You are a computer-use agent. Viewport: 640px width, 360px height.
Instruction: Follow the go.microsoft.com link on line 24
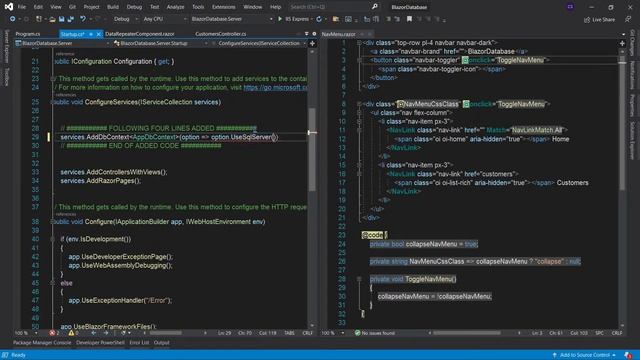coord(276,87)
